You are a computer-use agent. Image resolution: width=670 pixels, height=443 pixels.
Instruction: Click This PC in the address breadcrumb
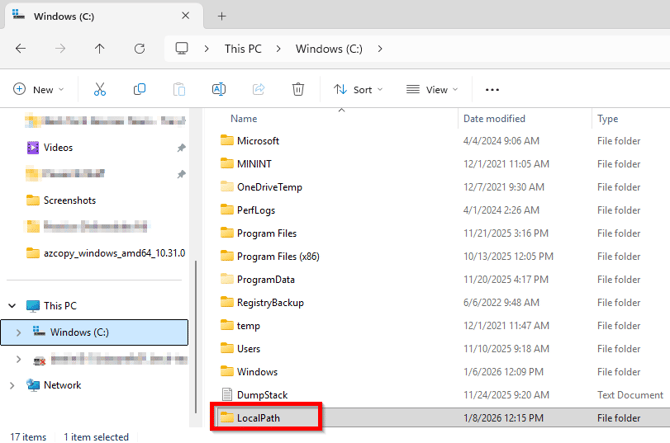pyautogui.click(x=244, y=48)
